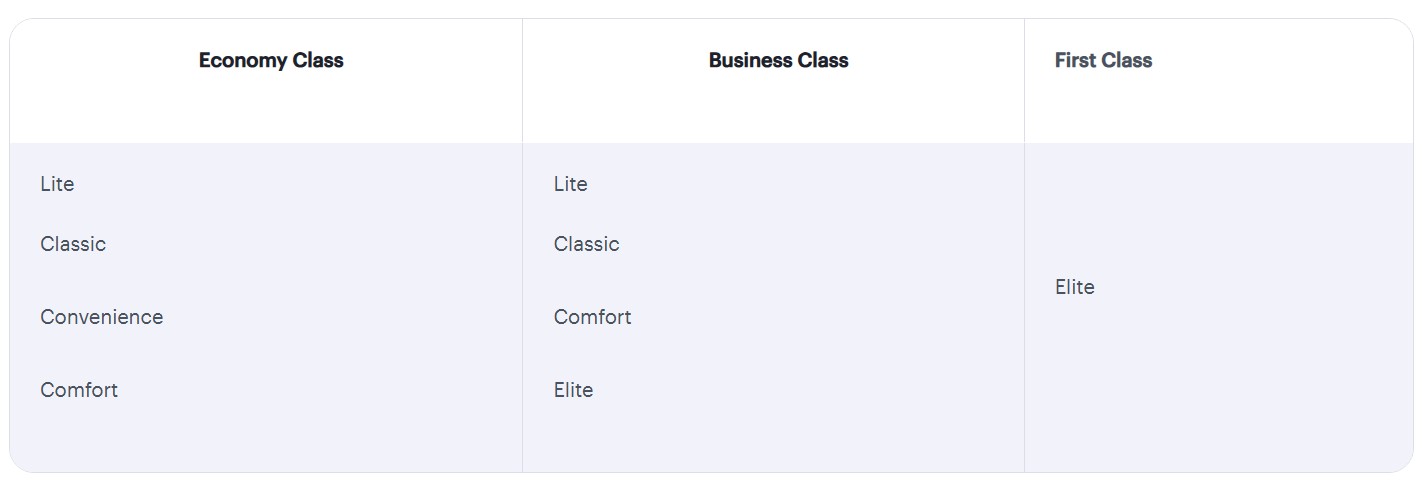Select the Business Class column header
1423x485 pixels.
(x=778, y=60)
